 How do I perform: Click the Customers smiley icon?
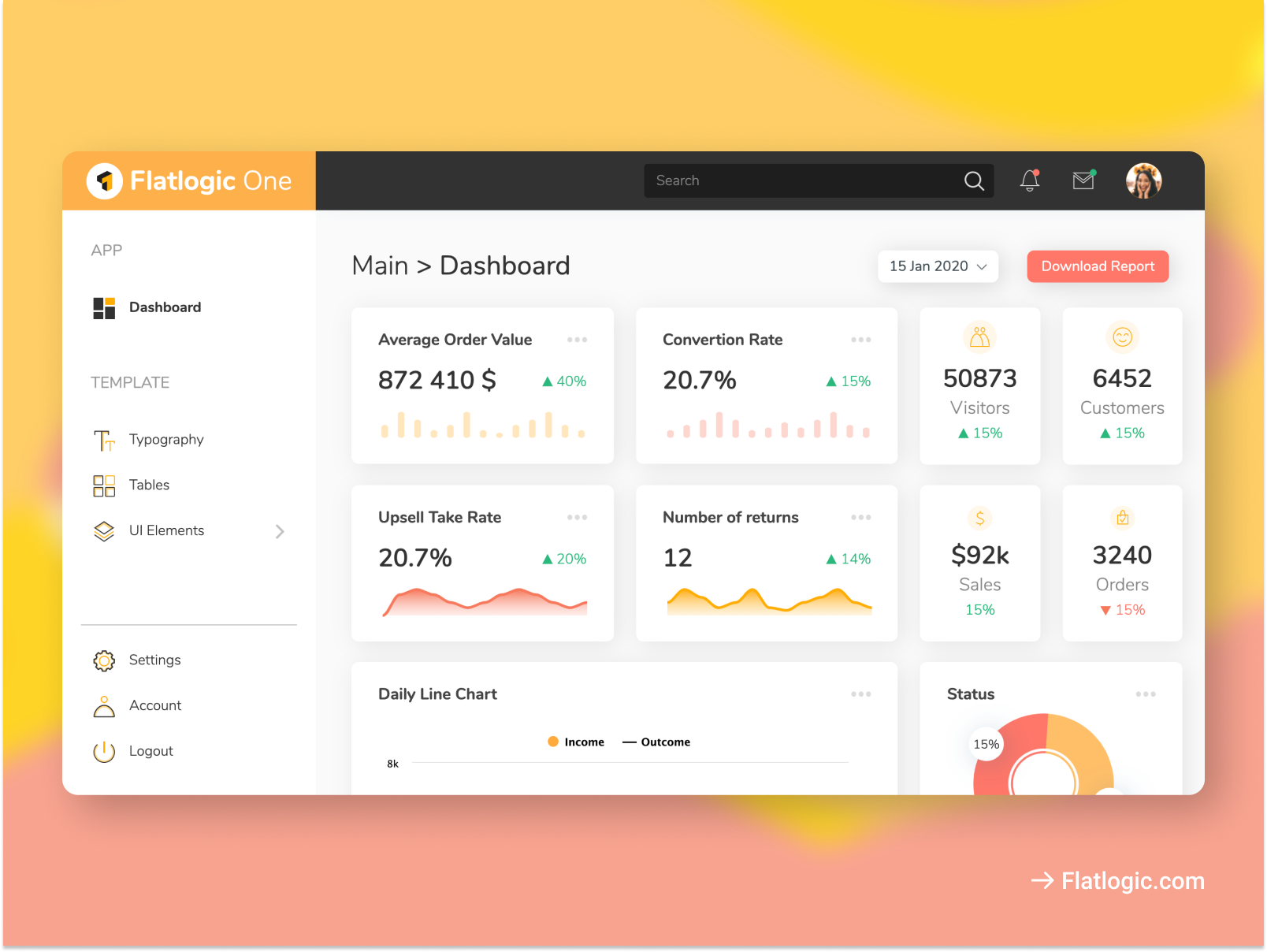point(1122,337)
